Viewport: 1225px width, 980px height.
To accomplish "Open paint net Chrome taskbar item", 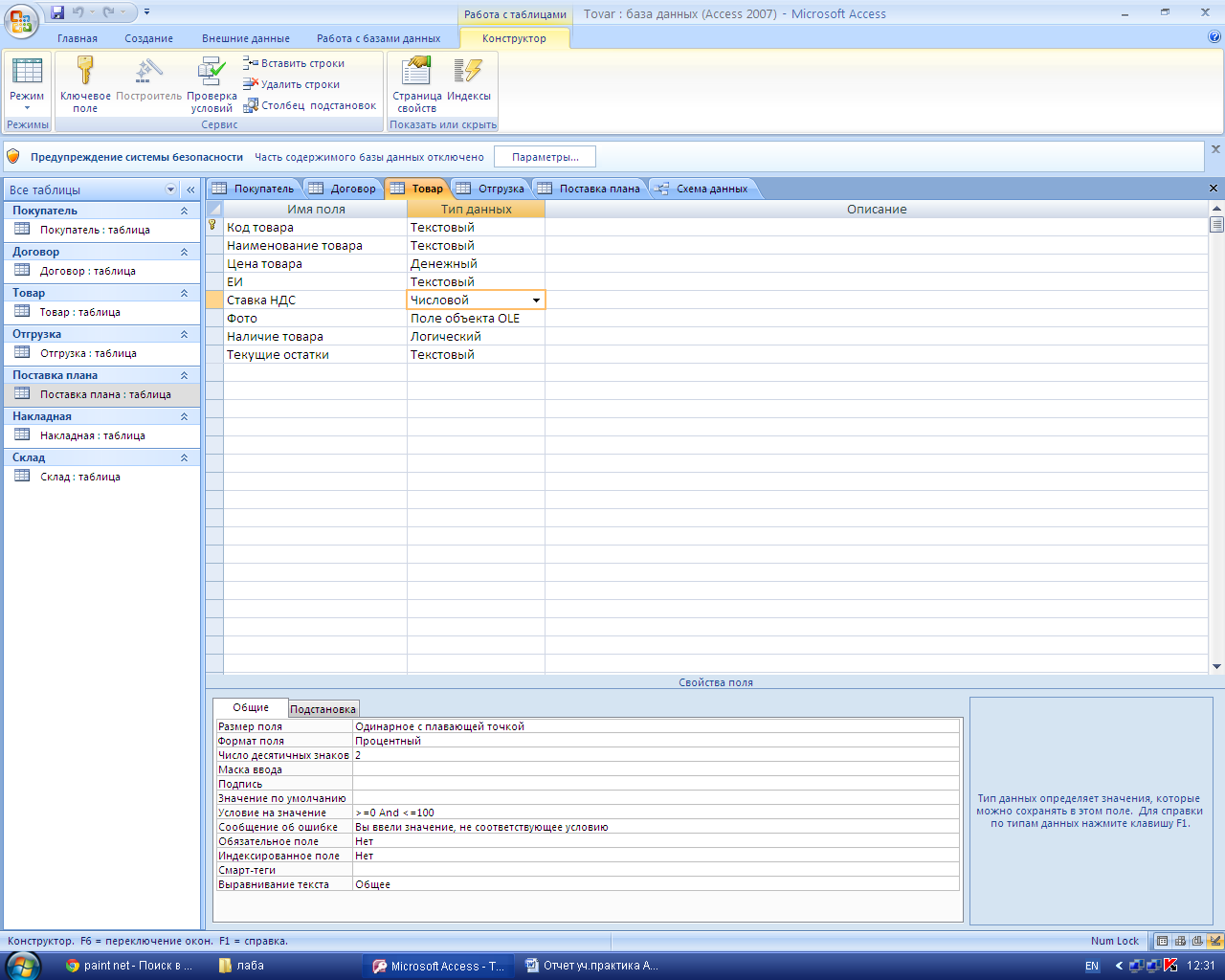I will 130,966.
